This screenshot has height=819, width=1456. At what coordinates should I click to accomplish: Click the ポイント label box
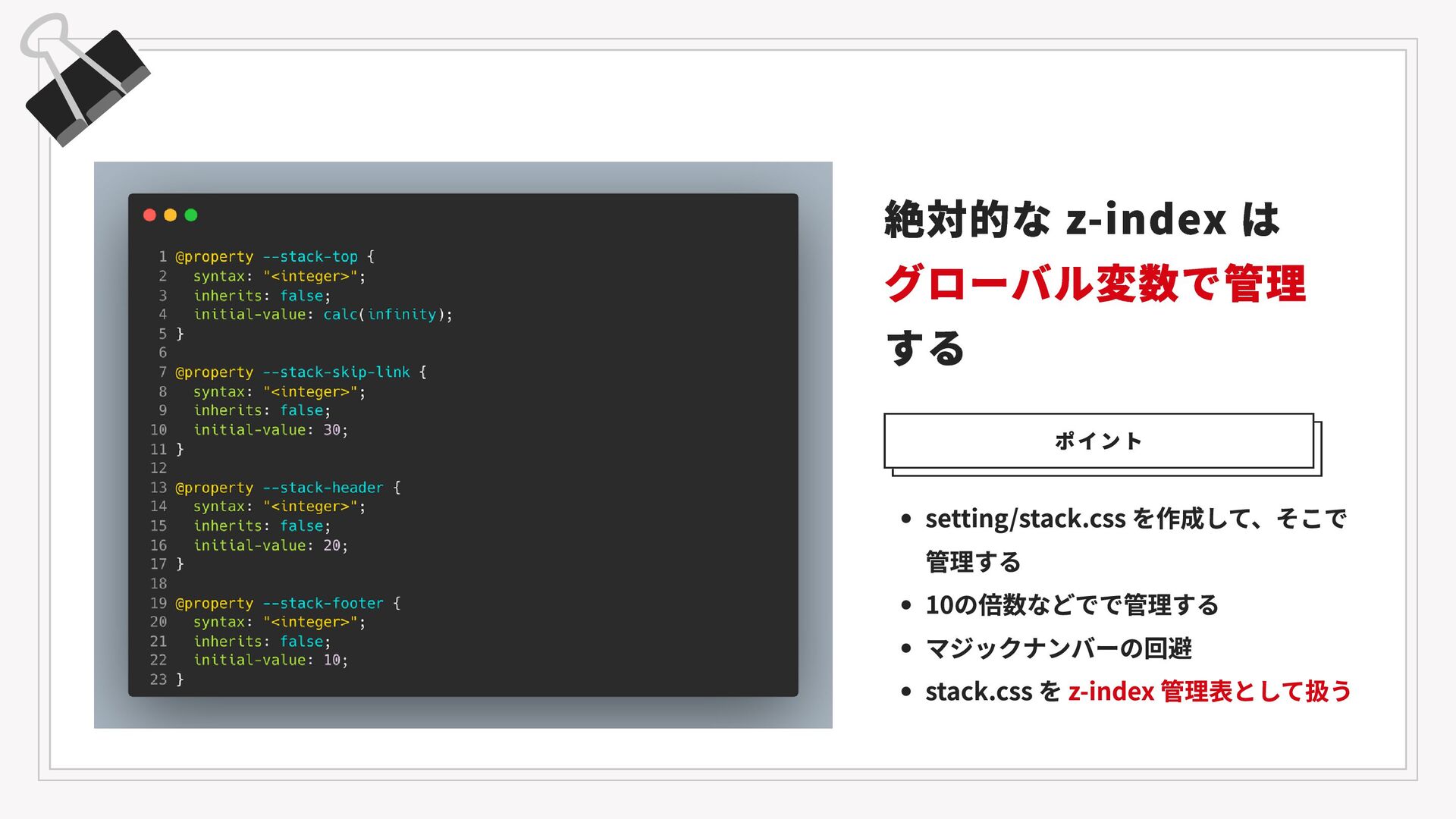pyautogui.click(x=1098, y=441)
